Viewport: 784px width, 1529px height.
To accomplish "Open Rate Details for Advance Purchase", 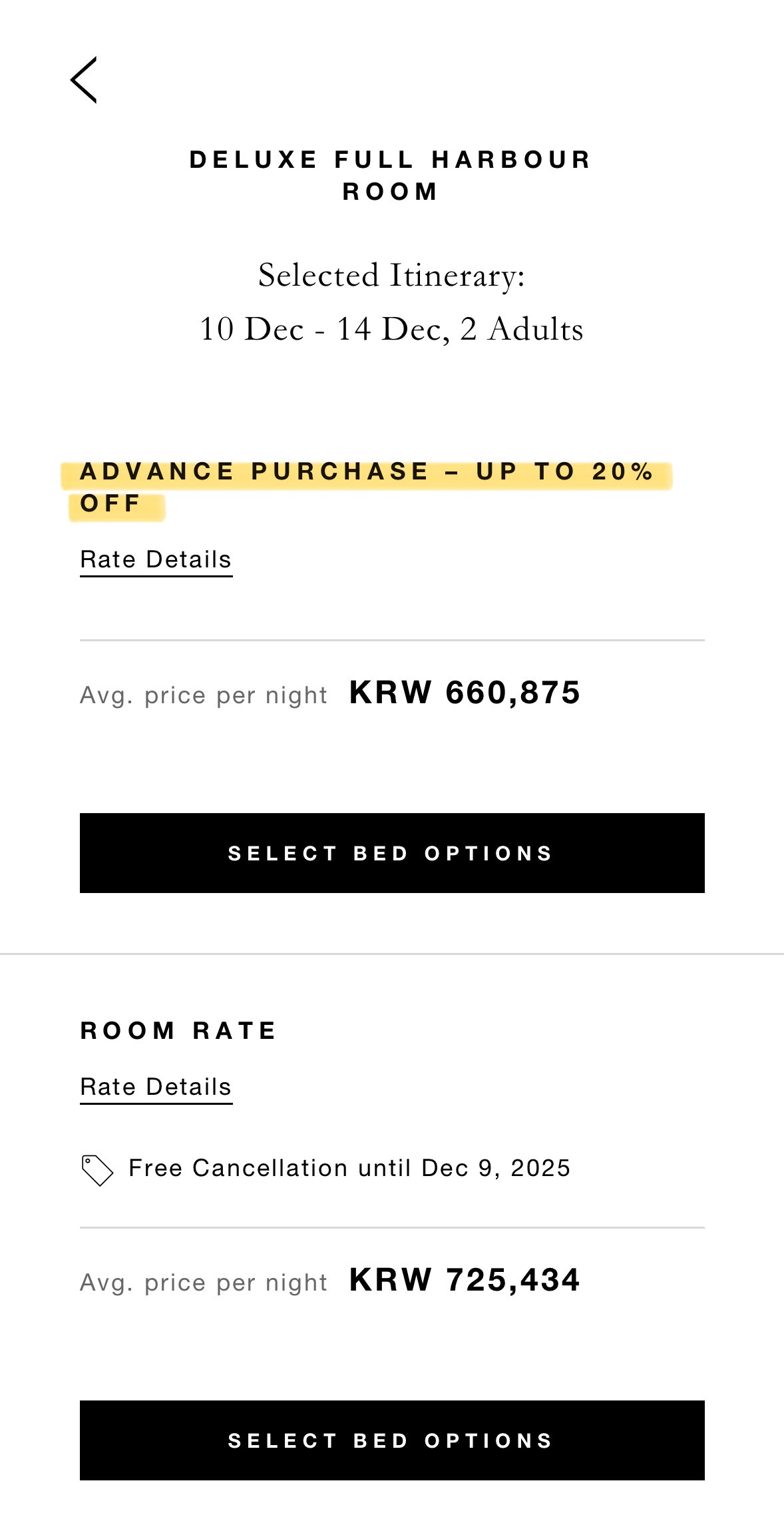I will 156,560.
